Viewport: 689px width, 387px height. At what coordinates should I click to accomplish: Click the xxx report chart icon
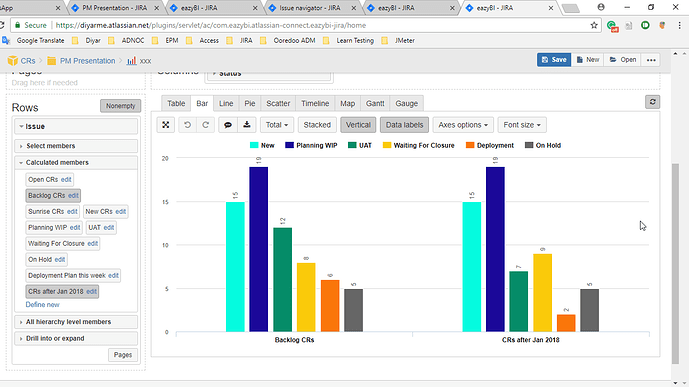[131, 61]
